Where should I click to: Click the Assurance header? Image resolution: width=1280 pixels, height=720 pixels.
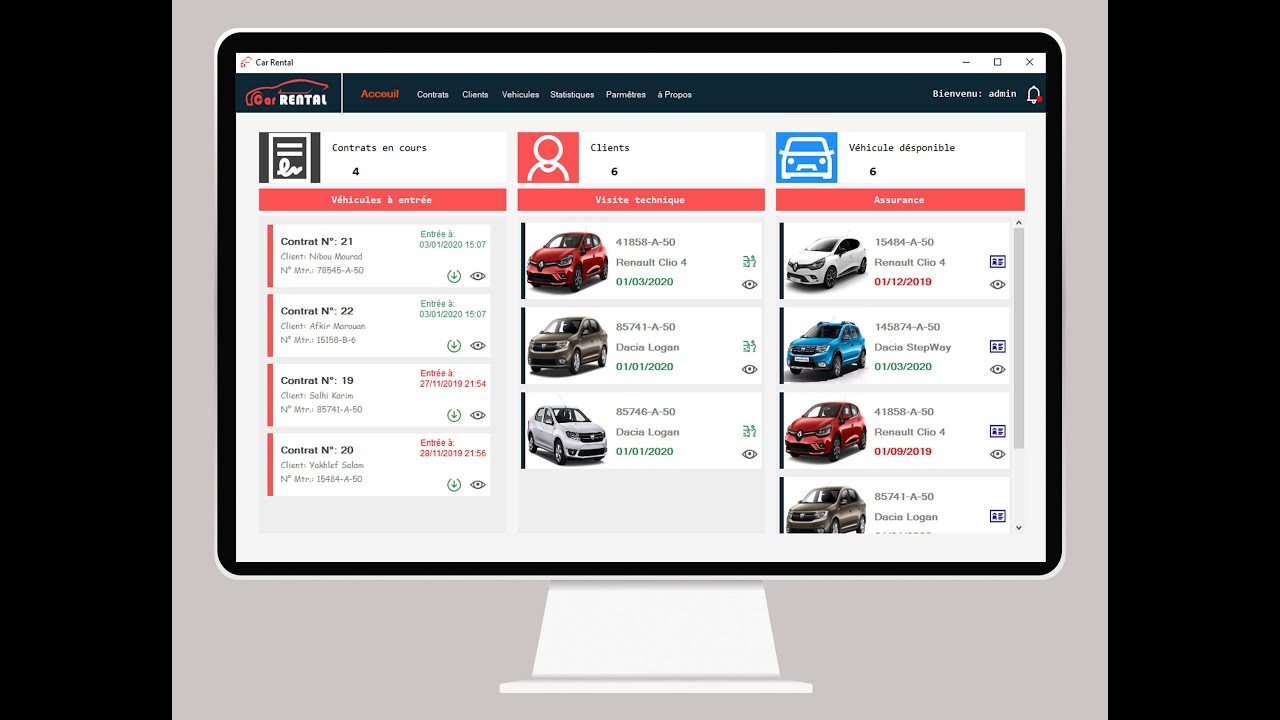tap(900, 200)
